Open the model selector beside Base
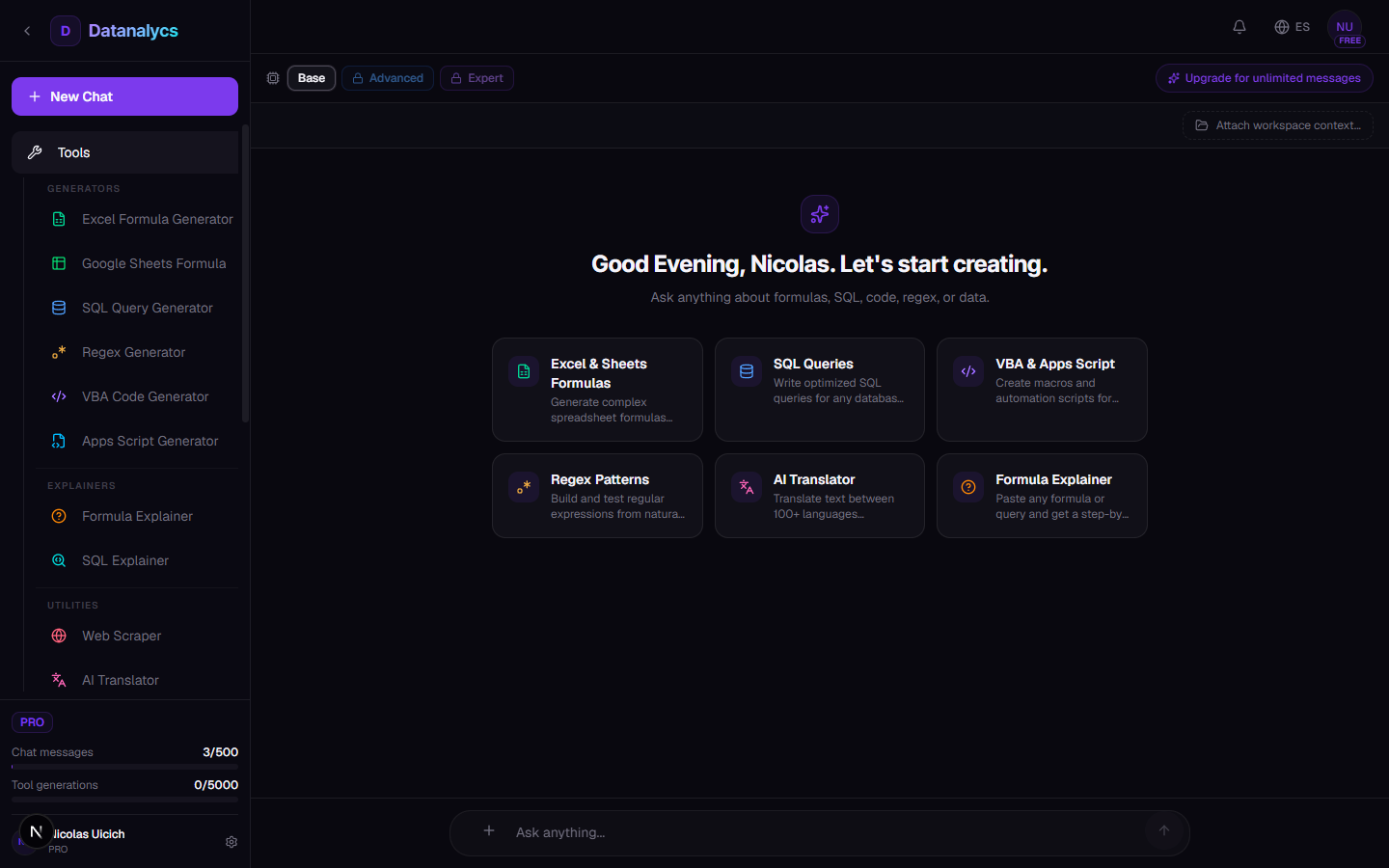1389x868 pixels. (x=273, y=78)
